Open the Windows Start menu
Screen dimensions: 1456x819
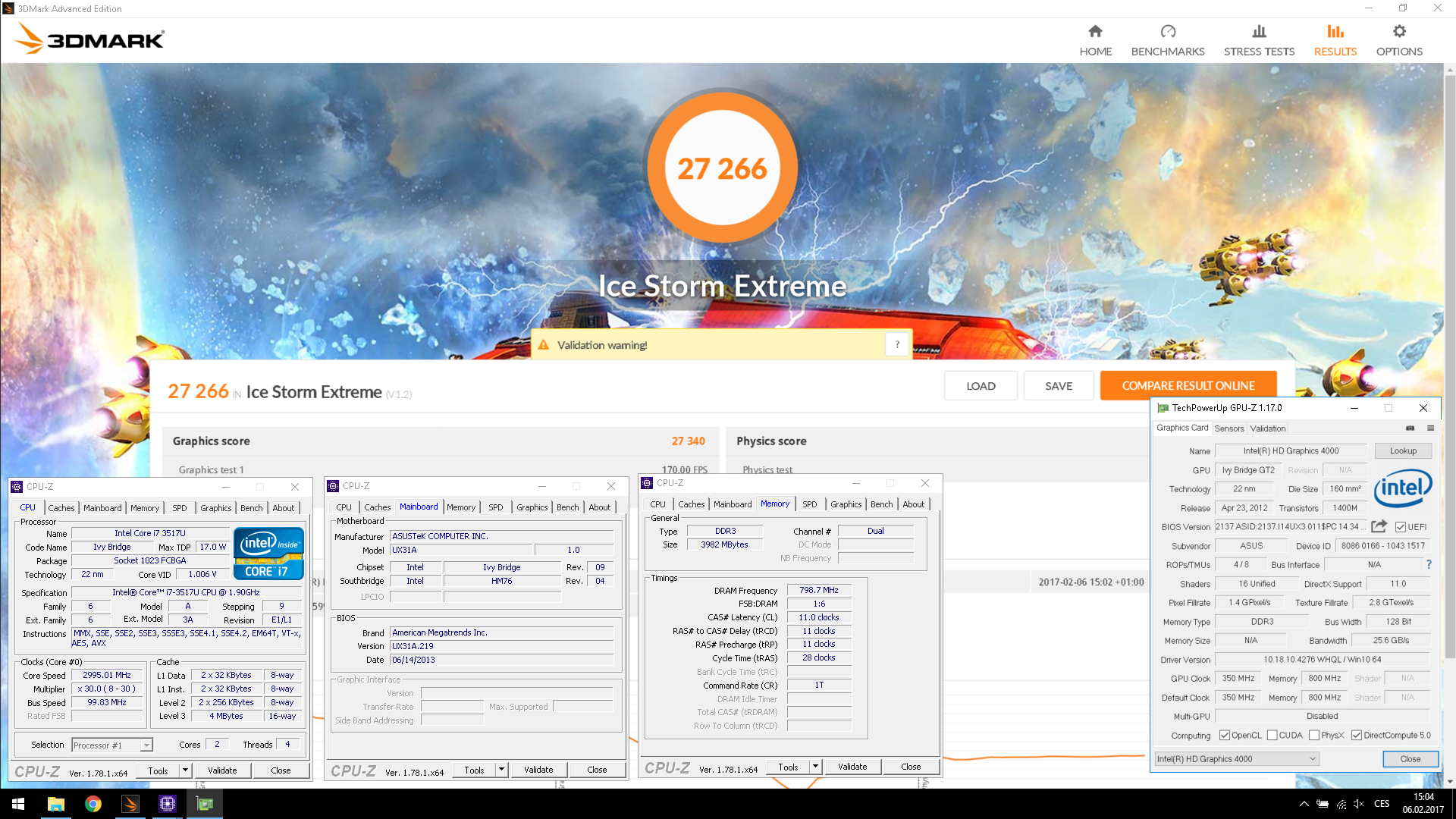click(x=18, y=804)
